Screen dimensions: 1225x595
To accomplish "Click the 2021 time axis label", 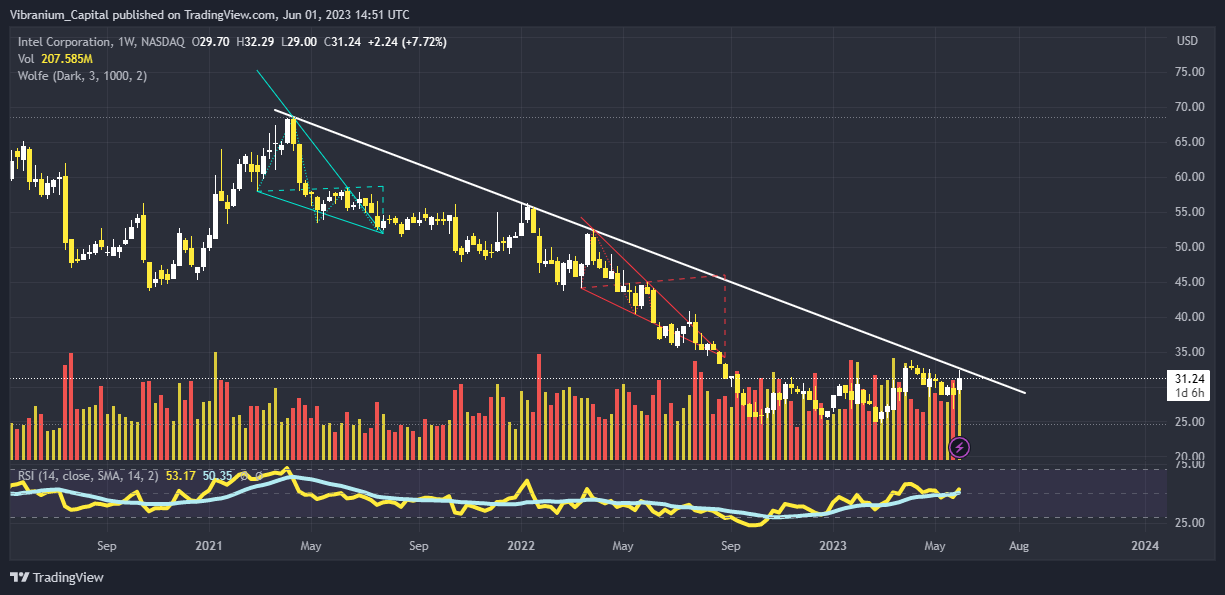I will coord(208,546).
